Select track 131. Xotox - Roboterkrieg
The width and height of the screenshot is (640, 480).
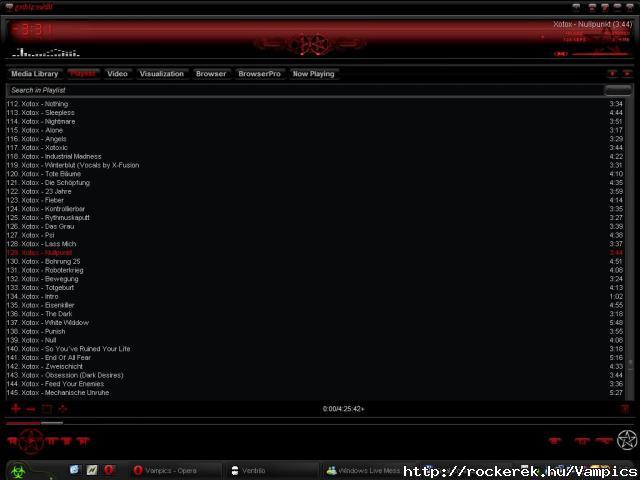point(314,270)
